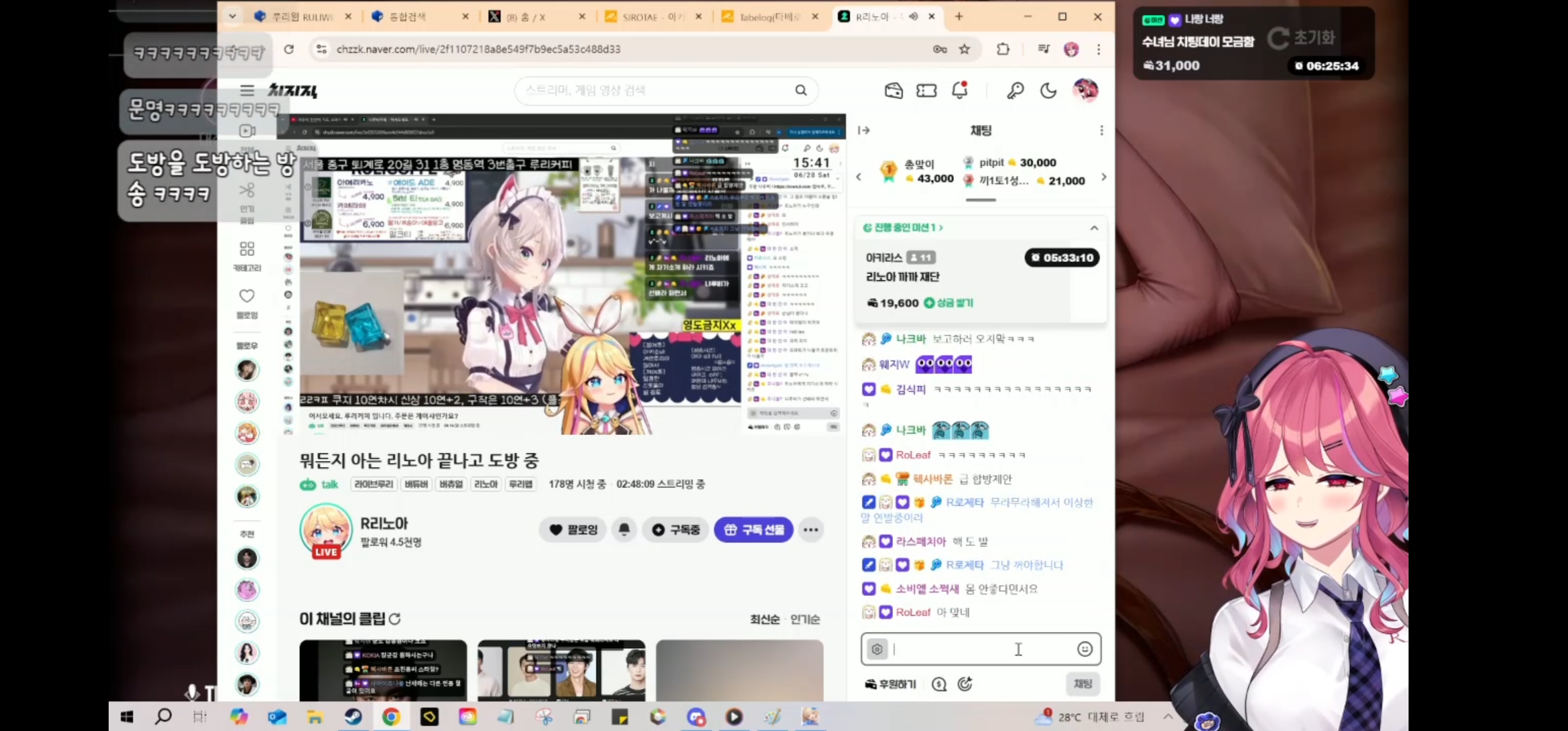Mute the R리노아 tab audio

913,16
